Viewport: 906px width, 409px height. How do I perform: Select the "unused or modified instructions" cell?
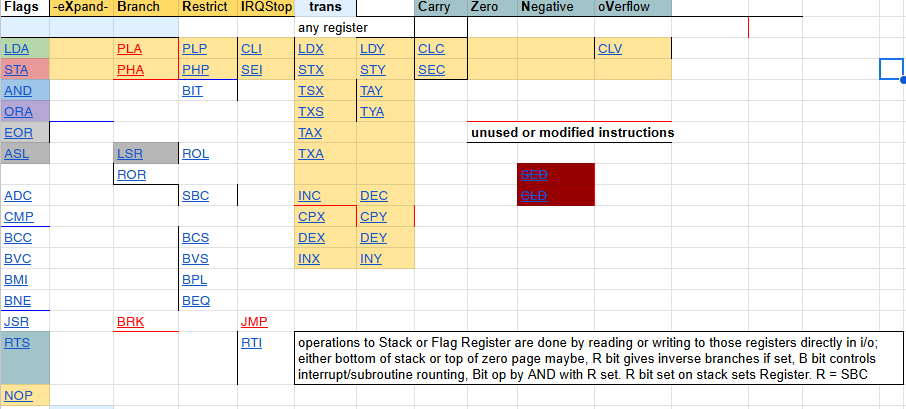coord(572,132)
